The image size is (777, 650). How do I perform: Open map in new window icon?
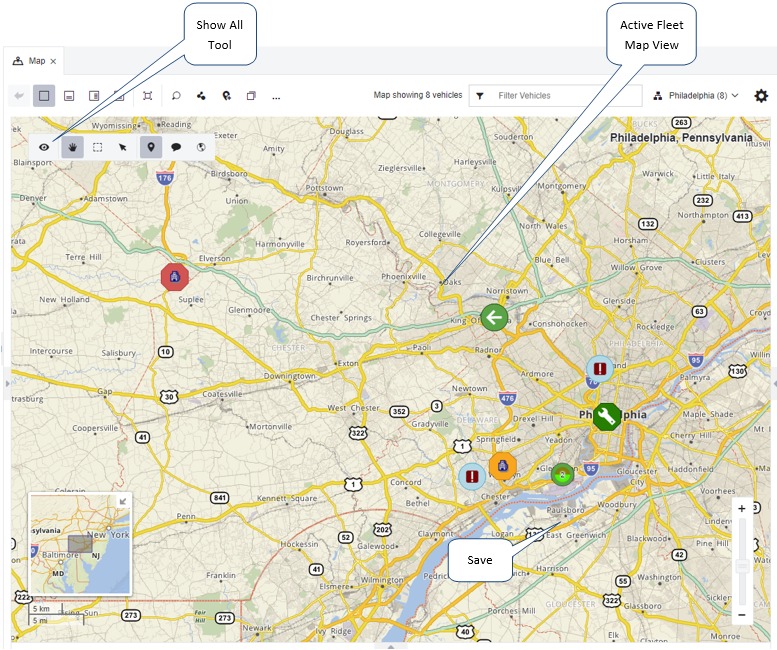click(251, 96)
